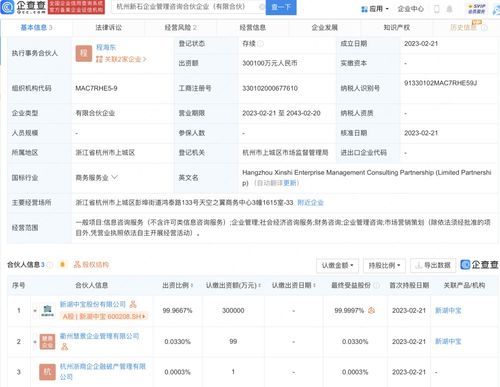Screen dimensions: 500x387
Task: Click equity icon beside 新湖中宝股份有限公司 name
Action: point(133,304)
